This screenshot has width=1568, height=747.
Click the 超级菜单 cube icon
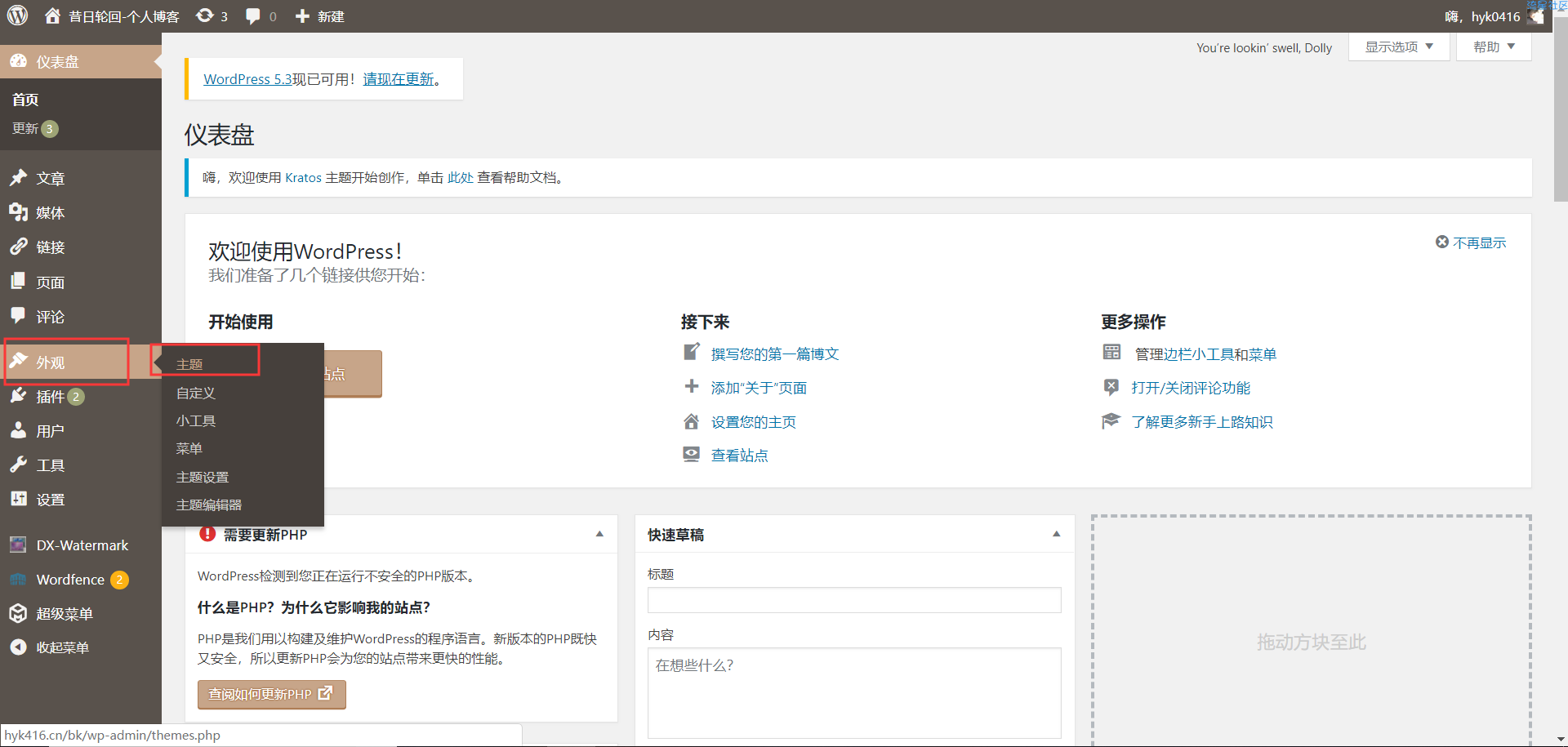pos(18,613)
